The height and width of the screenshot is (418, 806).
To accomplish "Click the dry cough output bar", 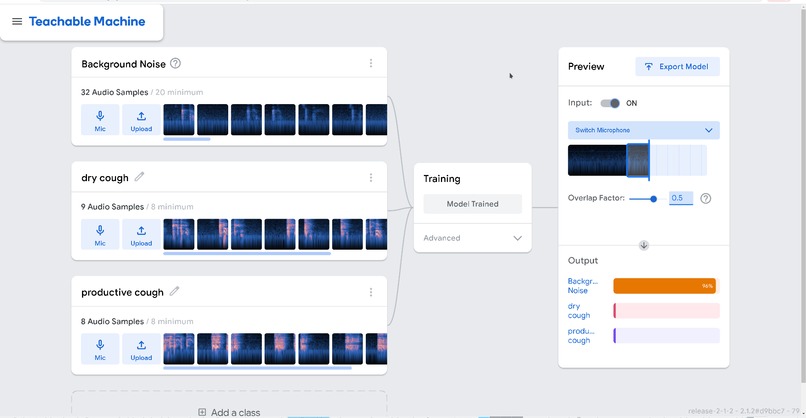I will (x=666, y=311).
